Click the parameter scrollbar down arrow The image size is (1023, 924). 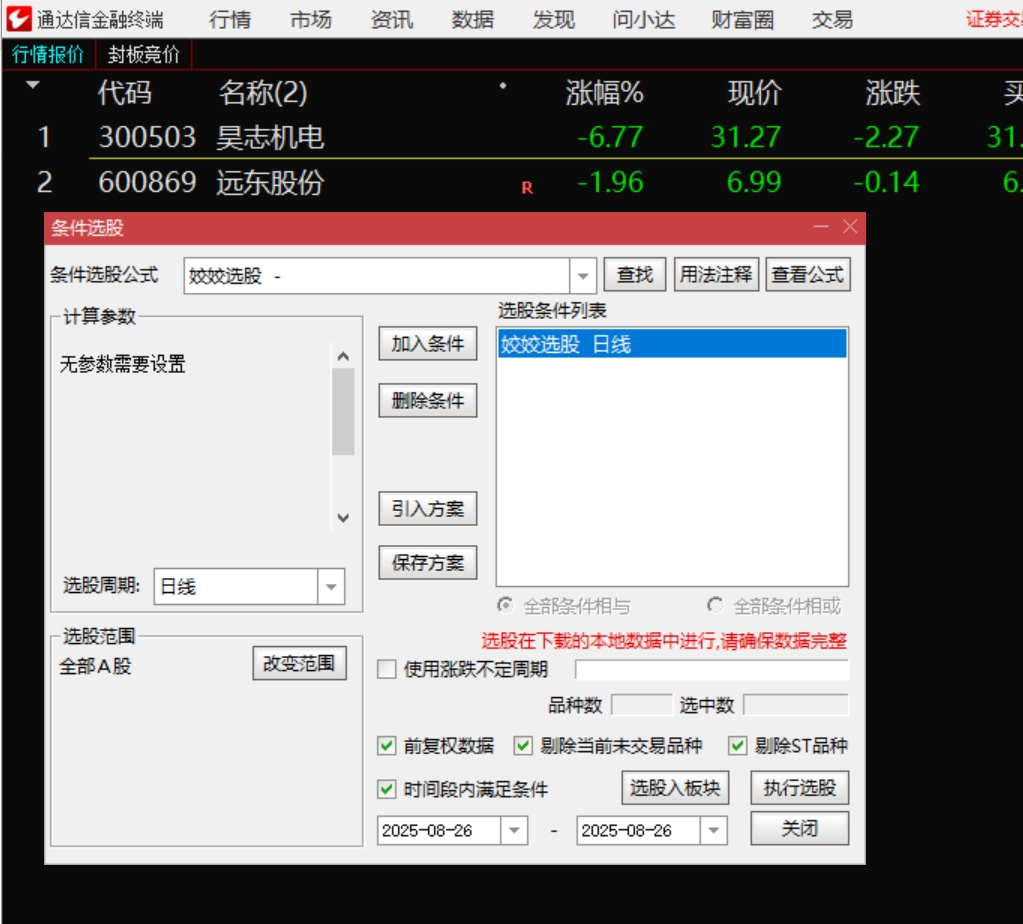click(x=343, y=517)
